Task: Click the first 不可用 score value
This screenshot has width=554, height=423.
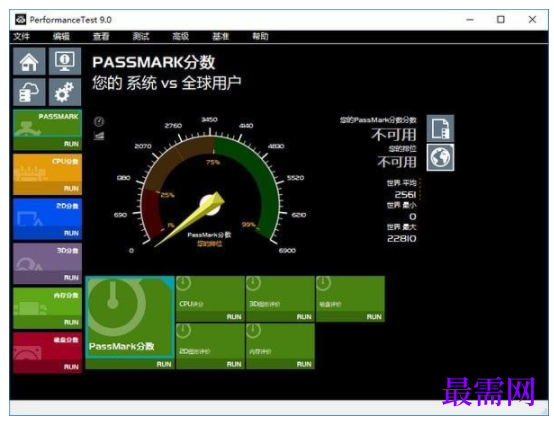Action: coord(394,135)
